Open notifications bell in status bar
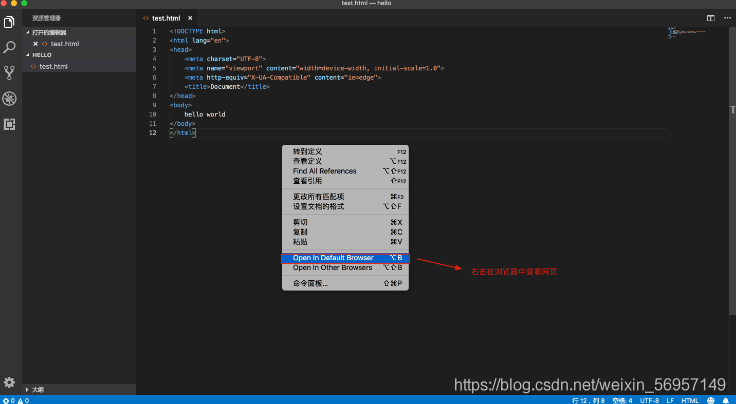The width and height of the screenshot is (736, 404). (x=726, y=400)
